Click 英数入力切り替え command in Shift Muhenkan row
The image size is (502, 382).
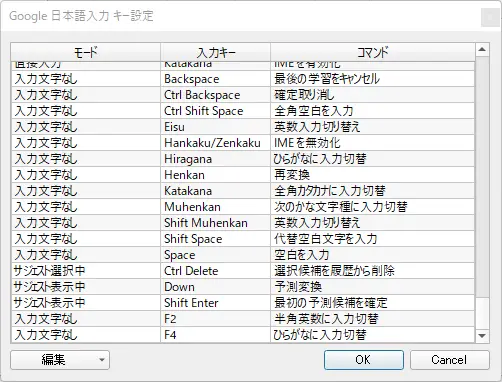(373, 223)
